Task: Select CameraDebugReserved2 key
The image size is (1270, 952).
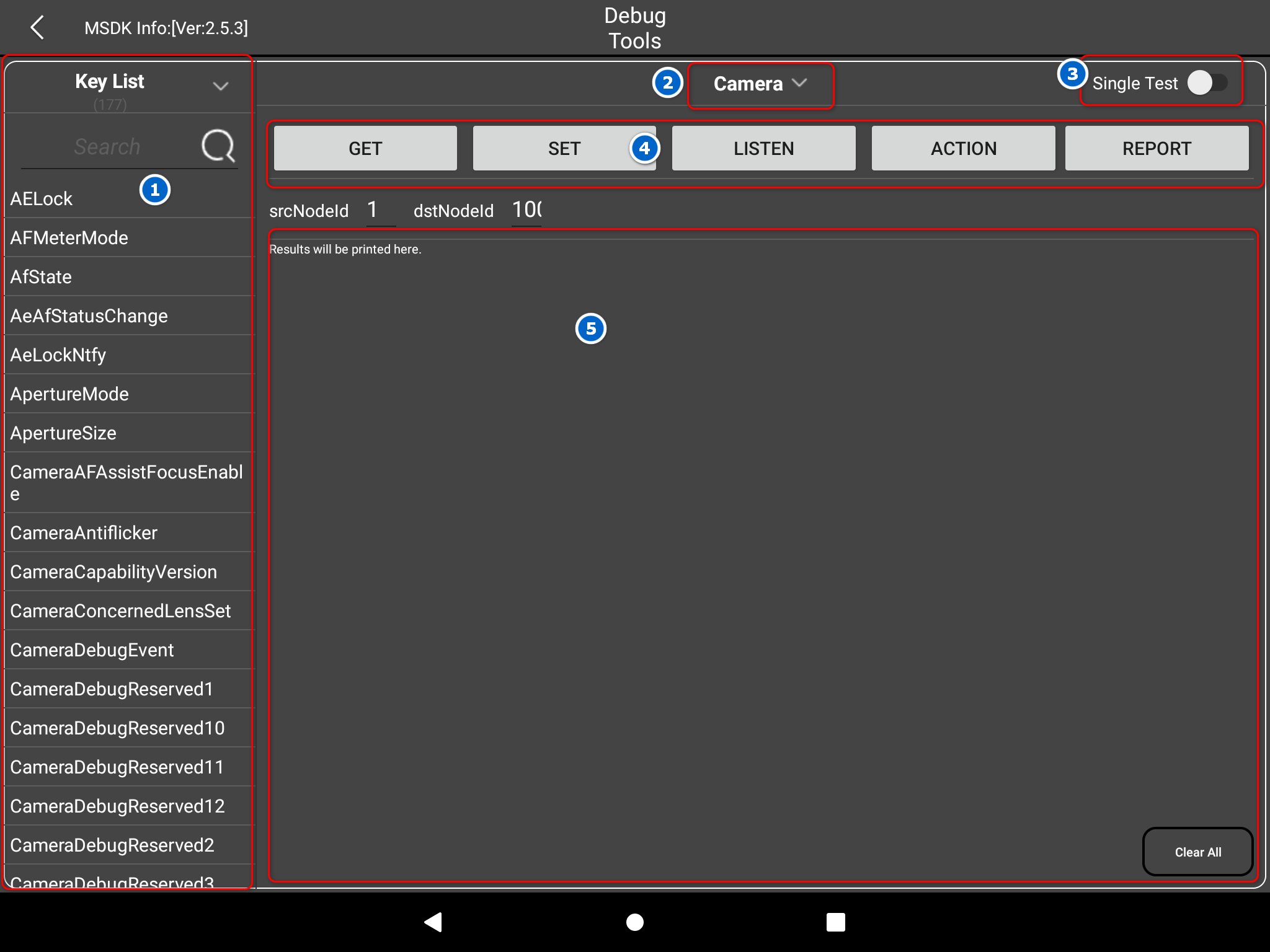Action: tap(128, 845)
